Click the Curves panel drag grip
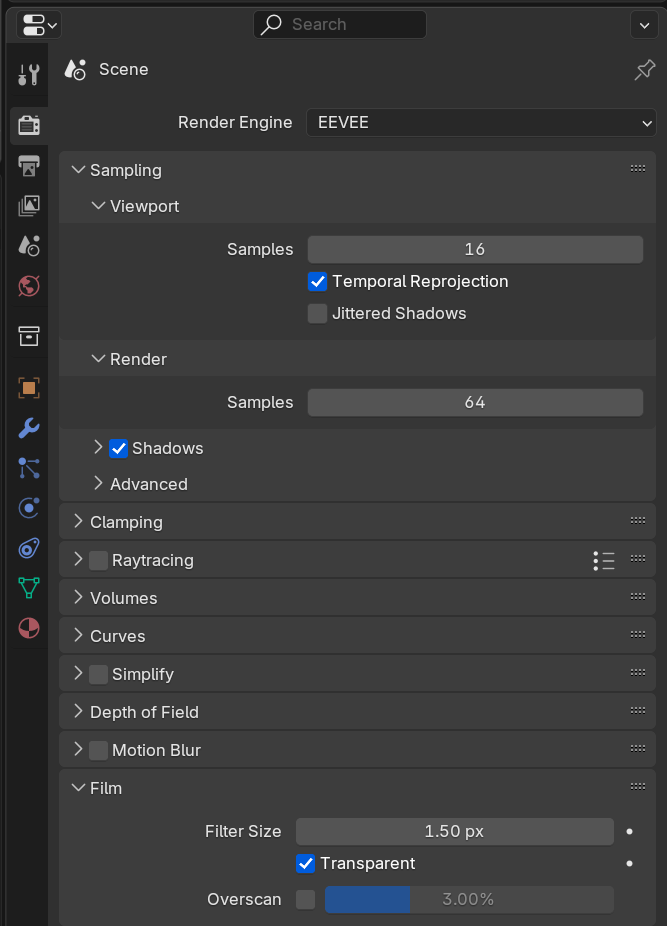667x926 pixels. coord(637,635)
